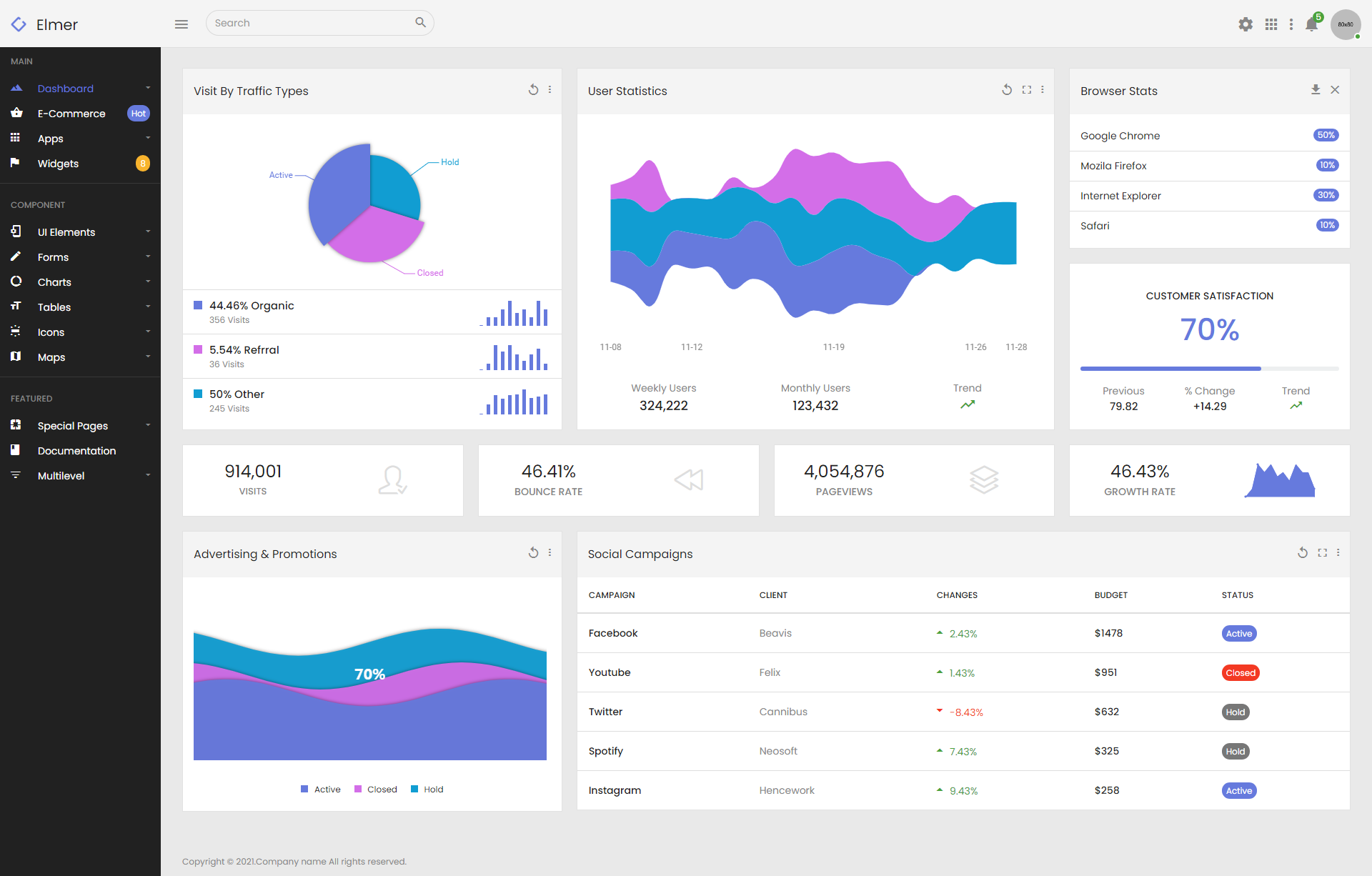Click the notification bell icon
1372x876 pixels.
pos(1311,24)
